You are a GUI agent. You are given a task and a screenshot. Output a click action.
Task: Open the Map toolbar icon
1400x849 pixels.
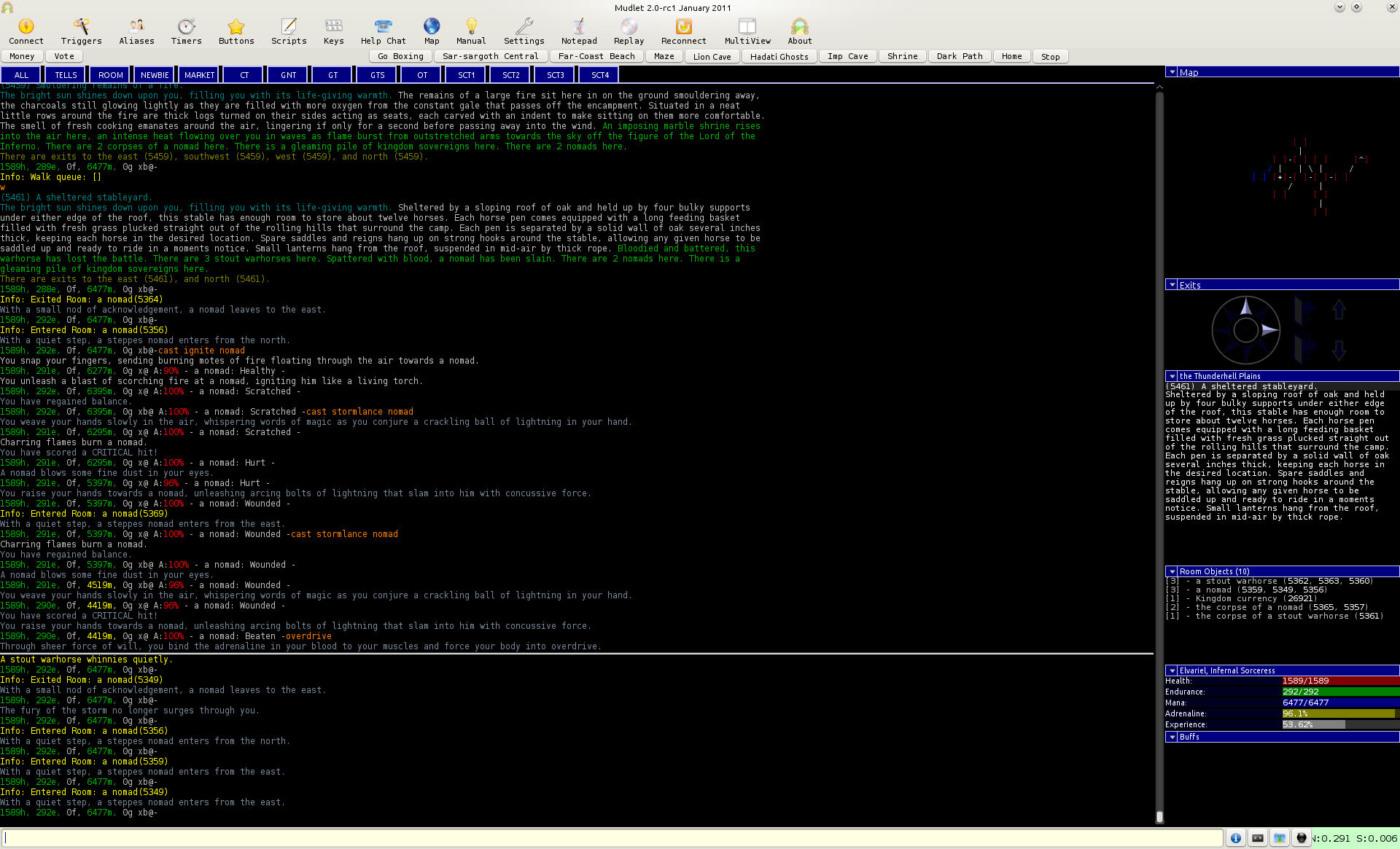(x=432, y=32)
